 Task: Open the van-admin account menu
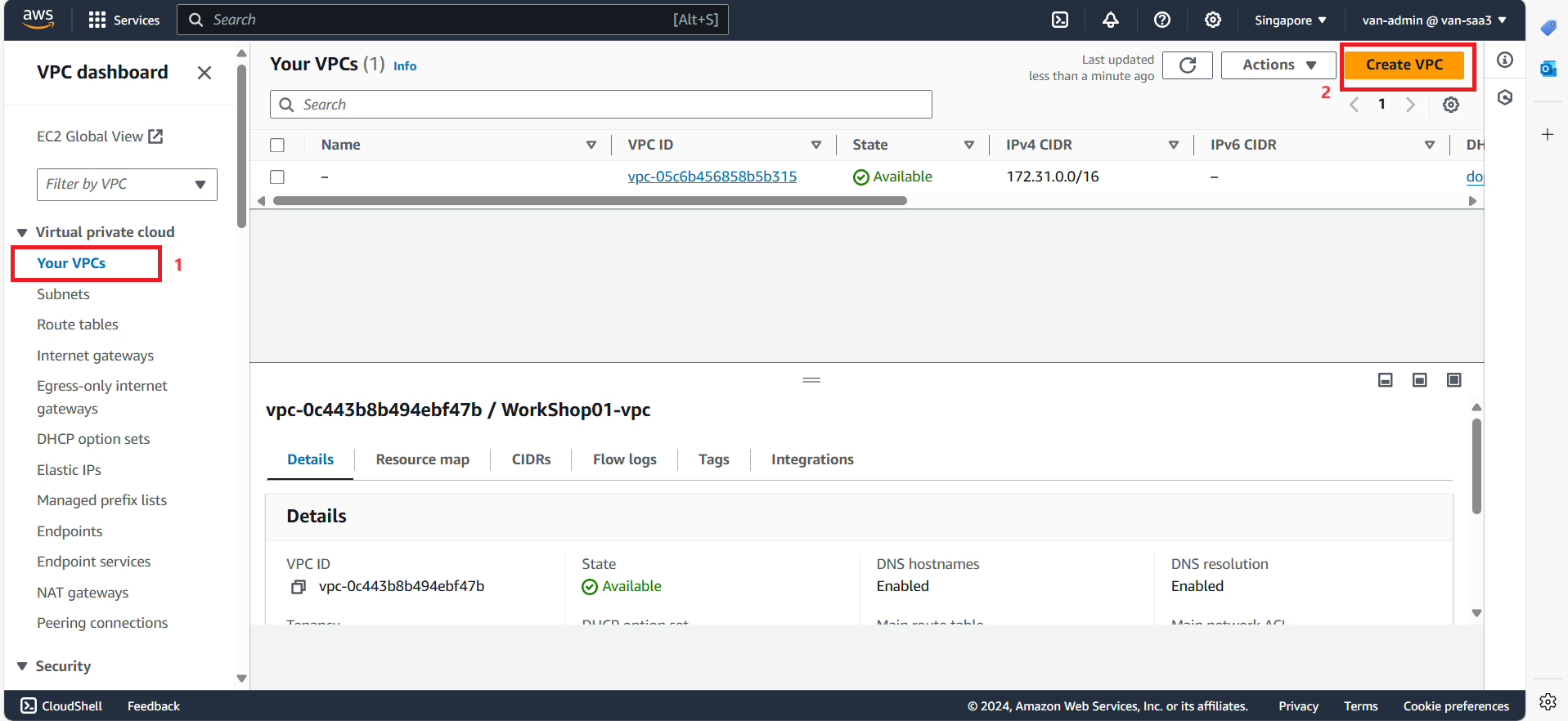(1433, 20)
